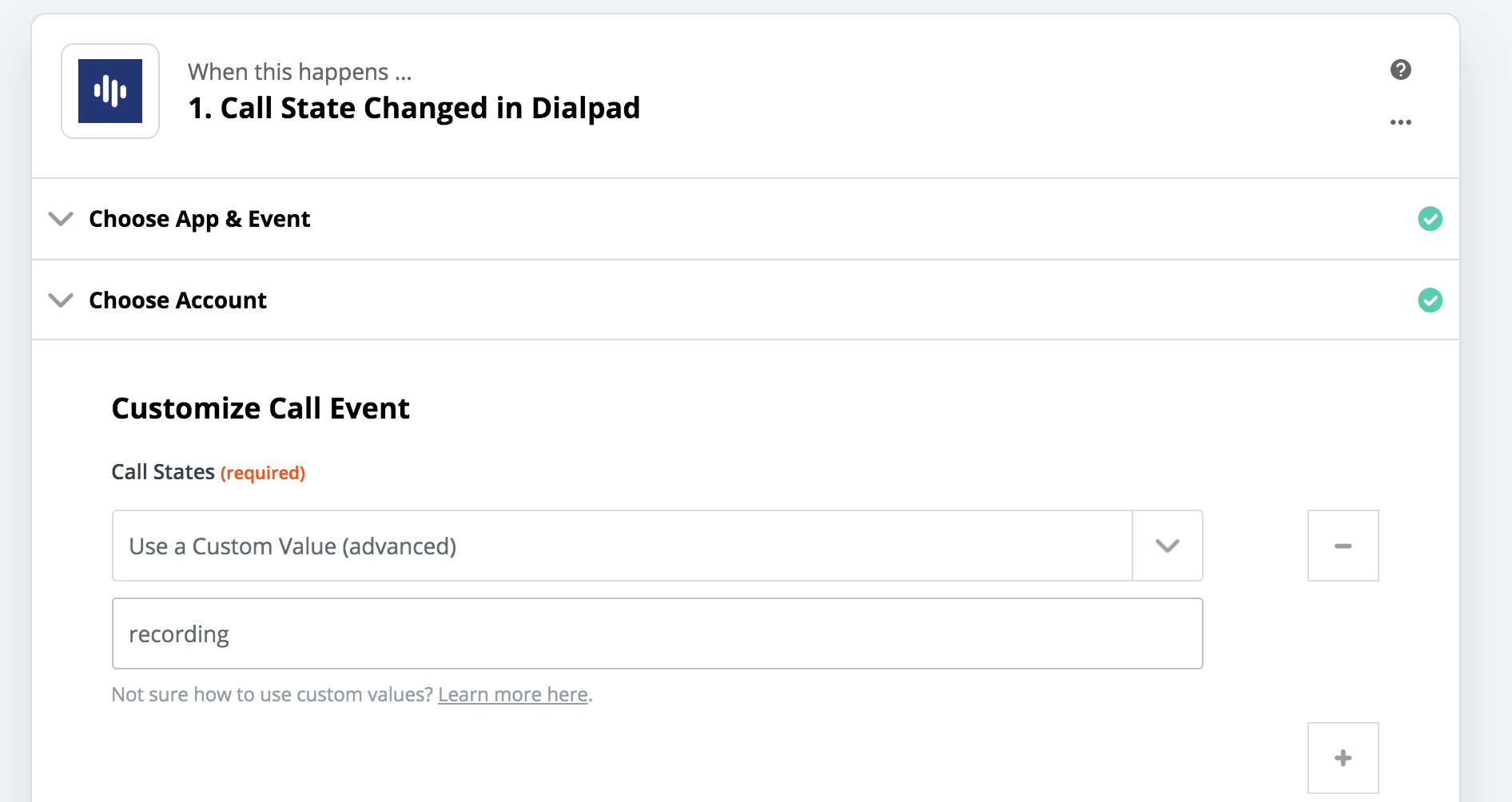Open the Choose Account section
The width and height of the screenshot is (1512, 802).
point(745,300)
